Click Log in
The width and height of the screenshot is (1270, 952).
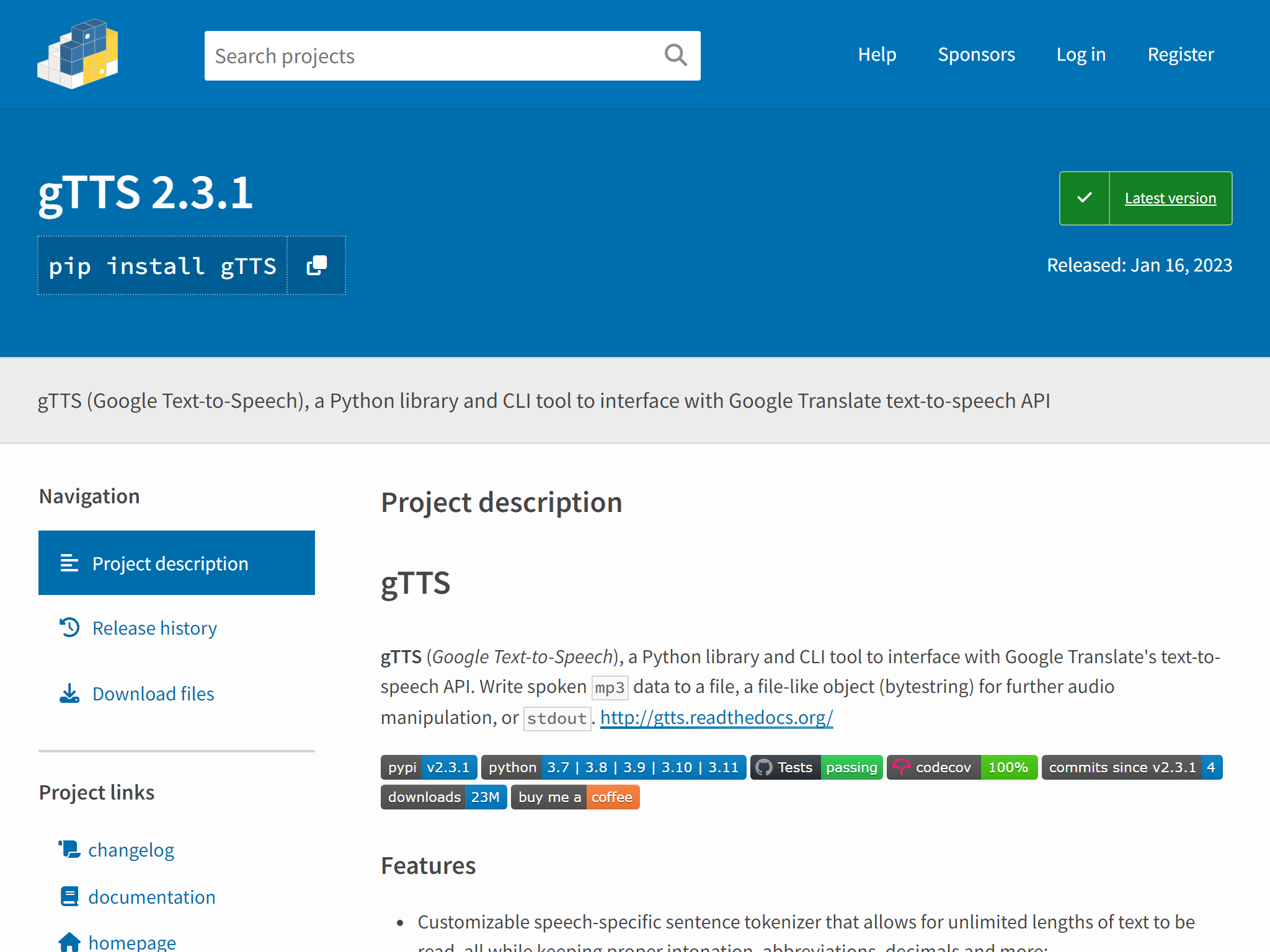click(1081, 55)
